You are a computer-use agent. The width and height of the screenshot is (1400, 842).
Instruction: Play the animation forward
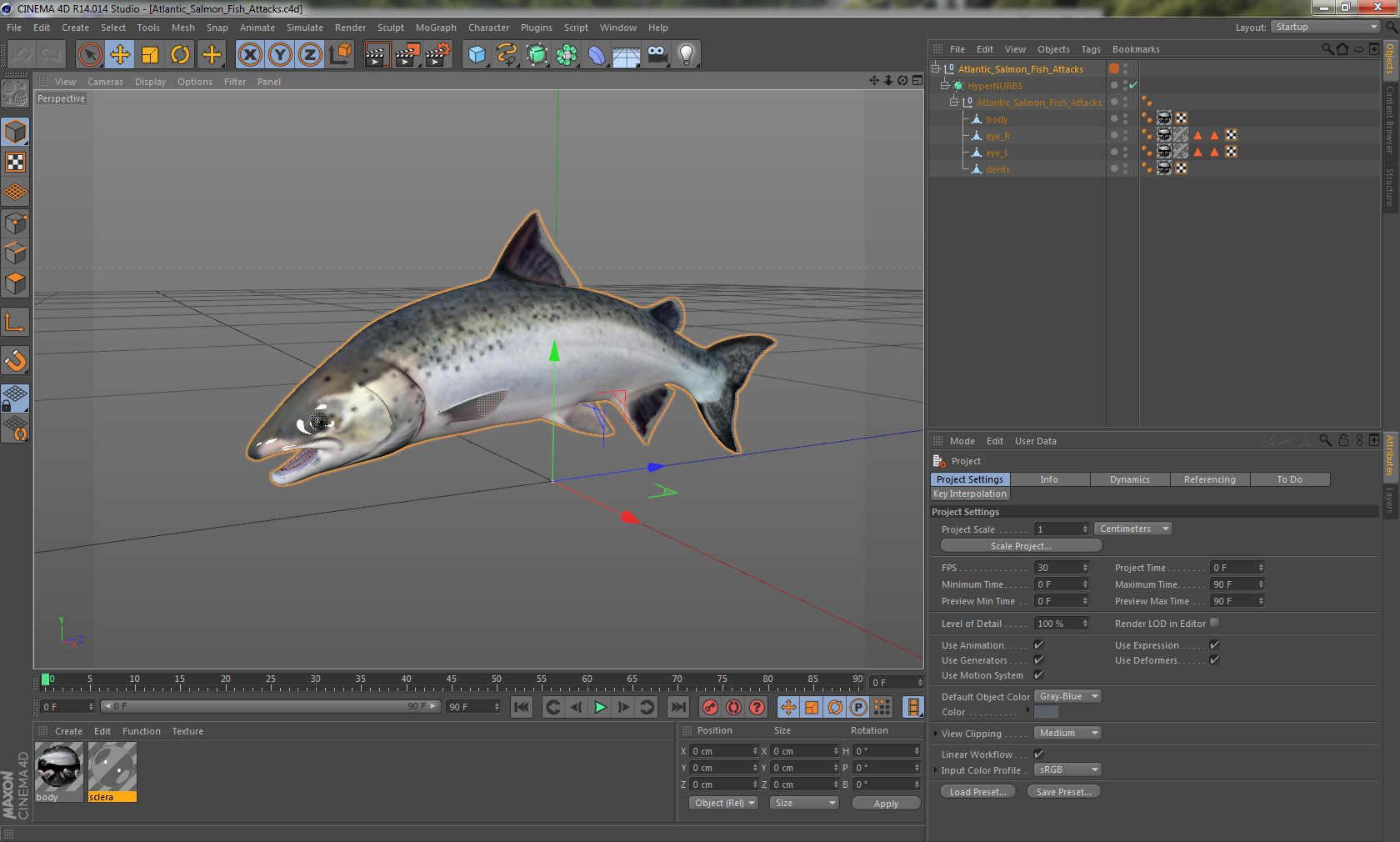pos(600,707)
